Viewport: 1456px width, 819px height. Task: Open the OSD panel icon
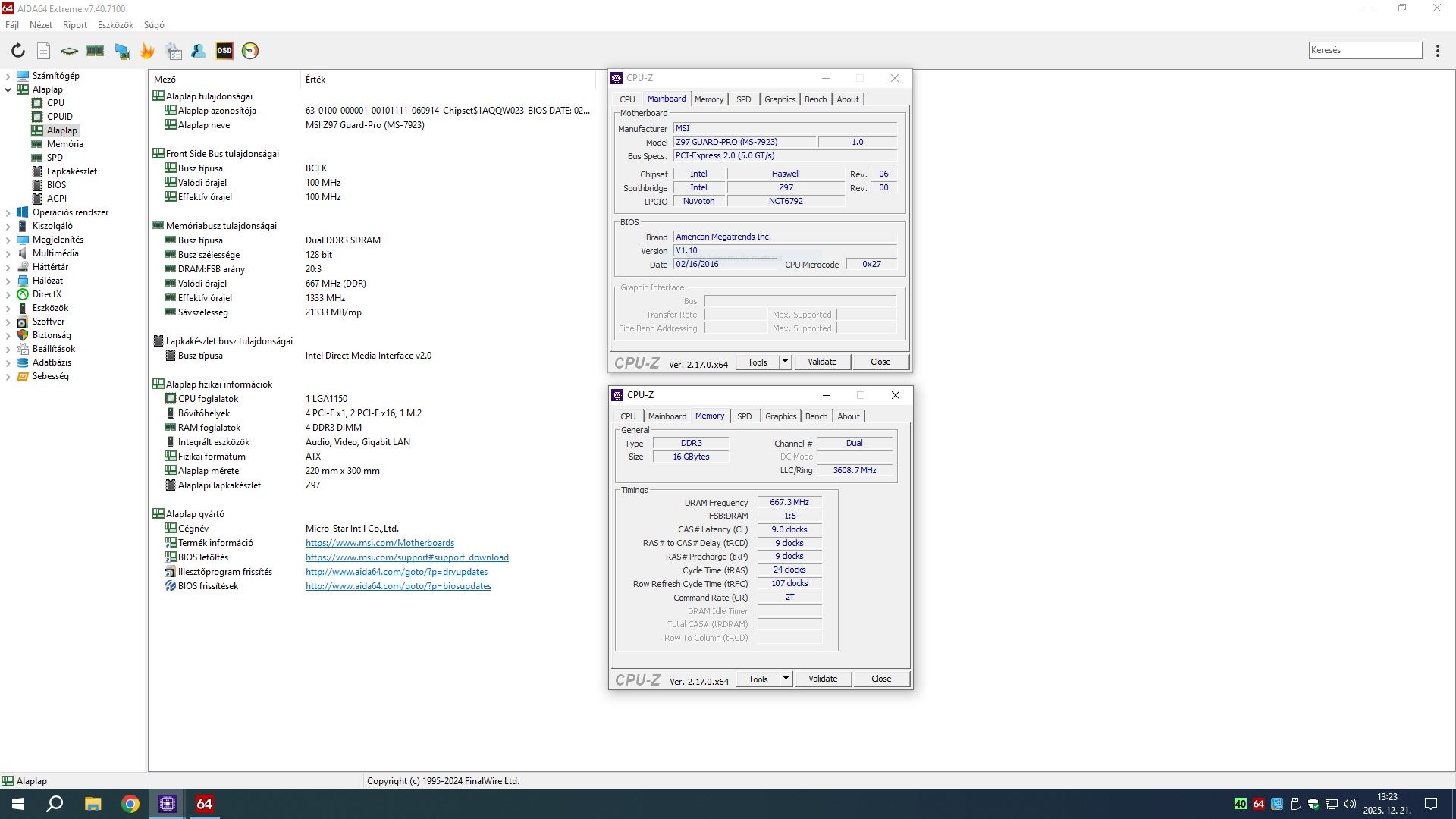tap(224, 51)
